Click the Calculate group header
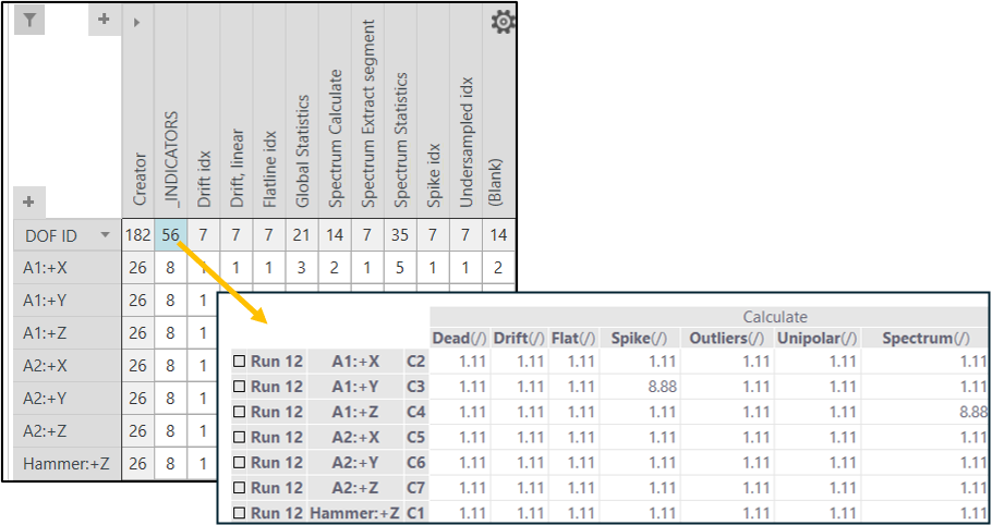The height and width of the screenshot is (525, 991). (x=775, y=316)
